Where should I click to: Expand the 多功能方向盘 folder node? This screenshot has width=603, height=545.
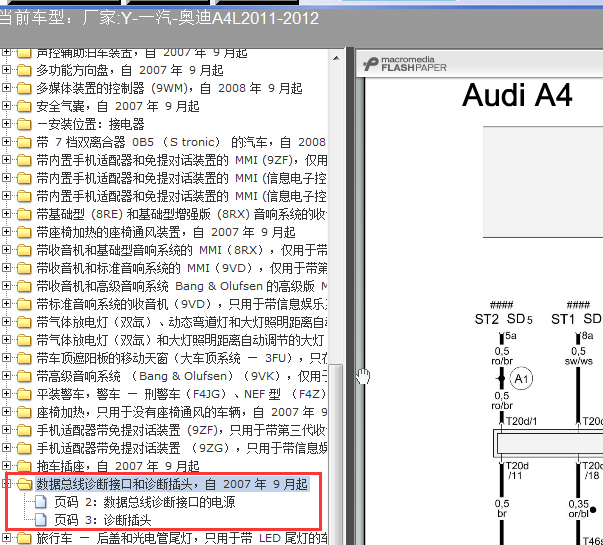click(x=6, y=70)
